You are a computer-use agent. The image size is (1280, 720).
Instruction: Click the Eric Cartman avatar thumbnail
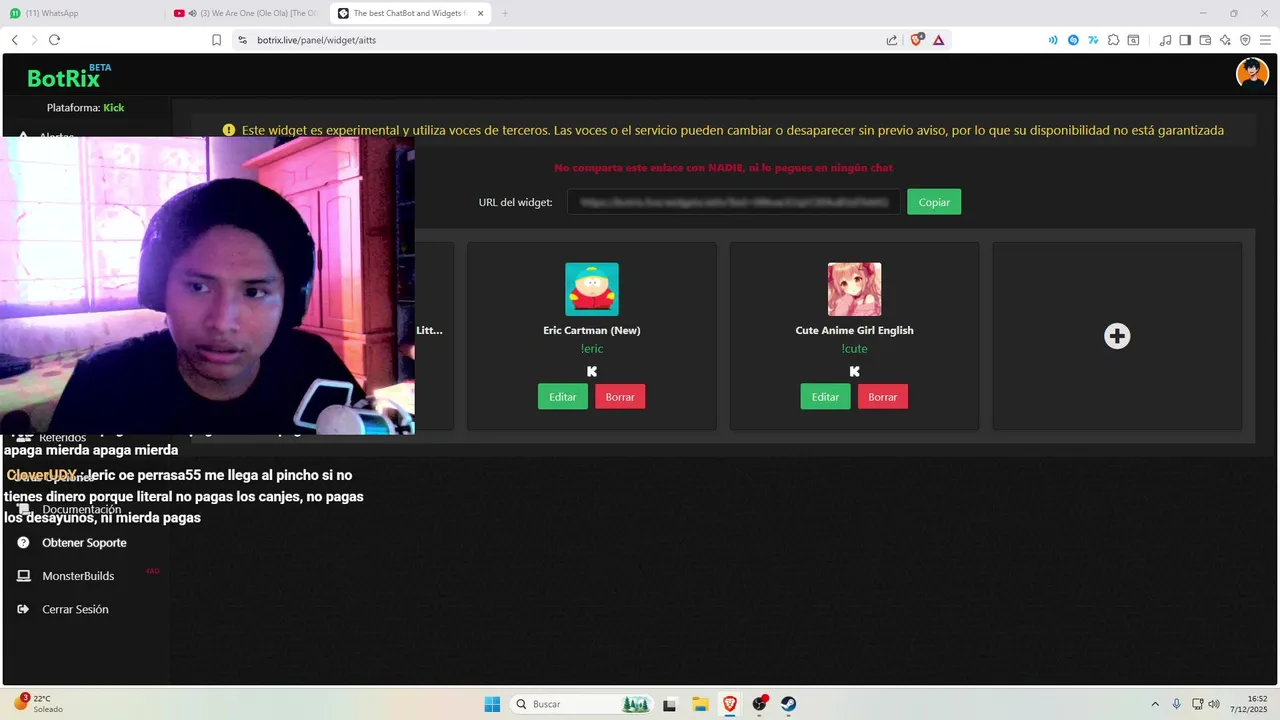[592, 289]
